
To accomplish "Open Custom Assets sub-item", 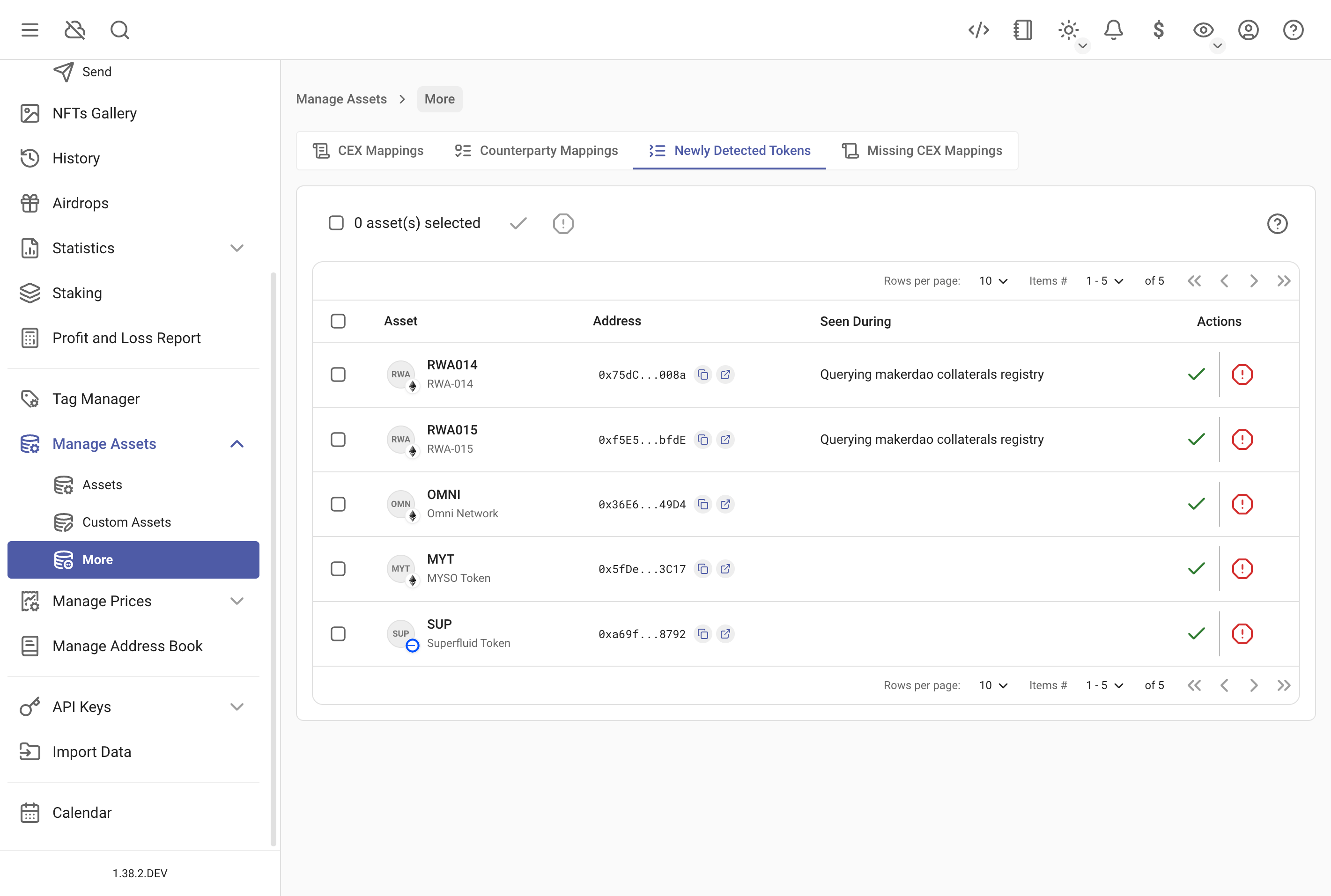I will coord(133,522).
